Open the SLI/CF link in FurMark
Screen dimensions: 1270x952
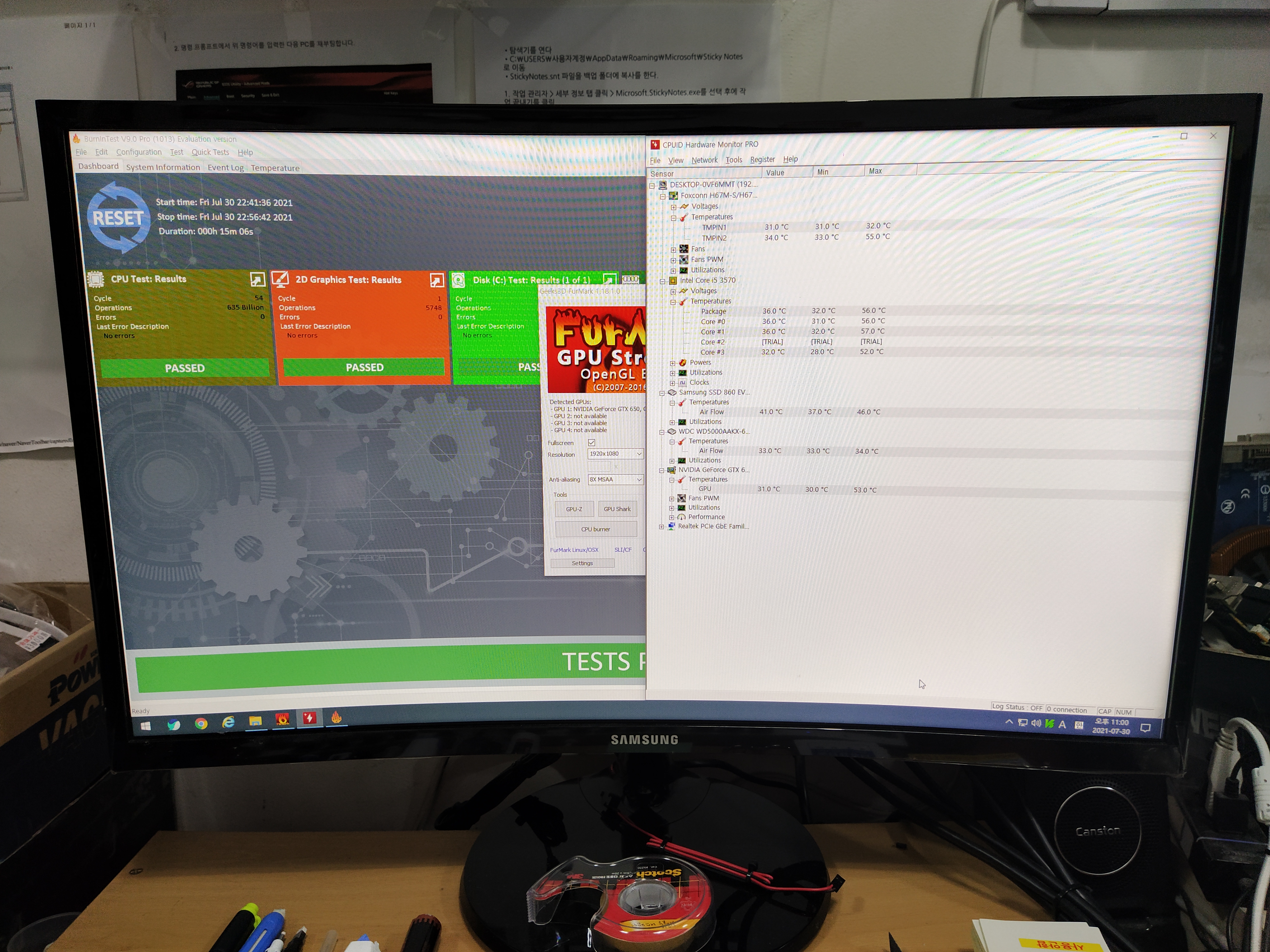623,550
